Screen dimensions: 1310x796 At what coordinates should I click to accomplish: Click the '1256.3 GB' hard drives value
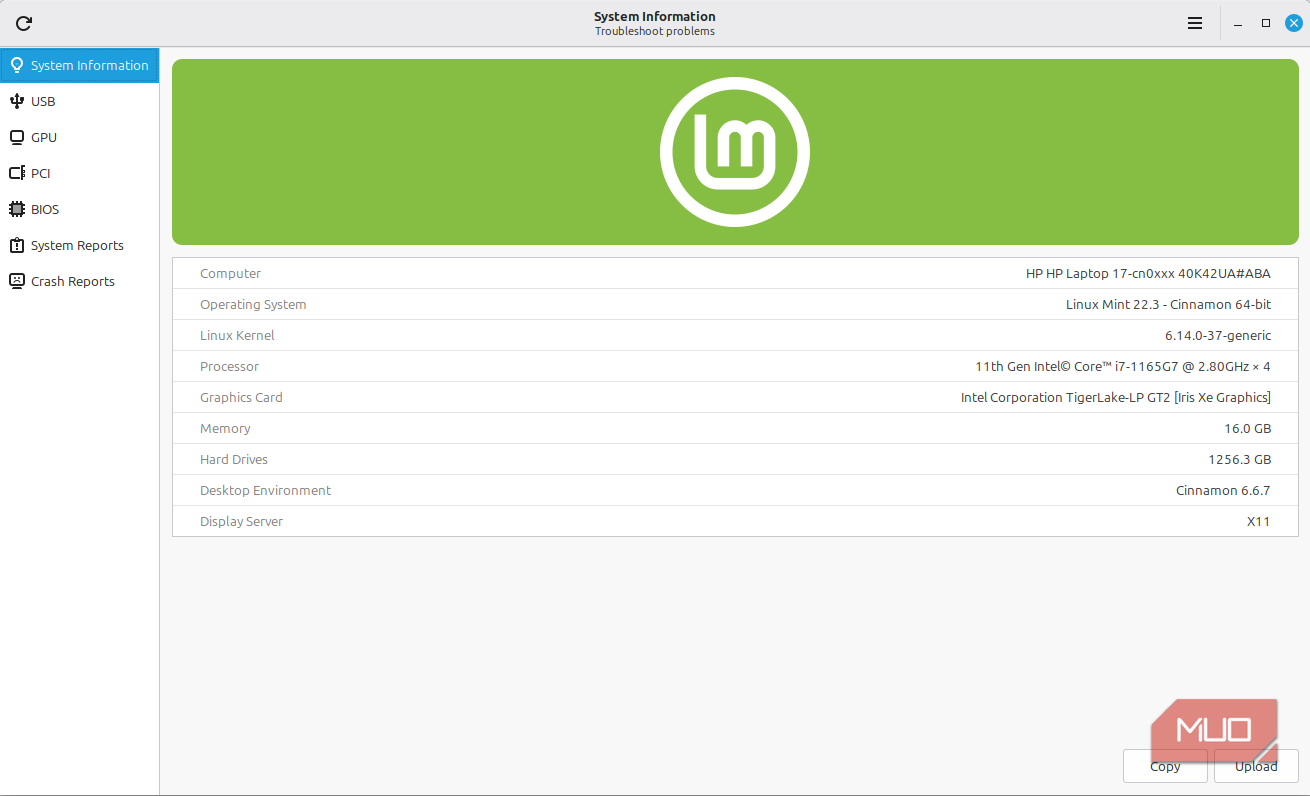1239,459
